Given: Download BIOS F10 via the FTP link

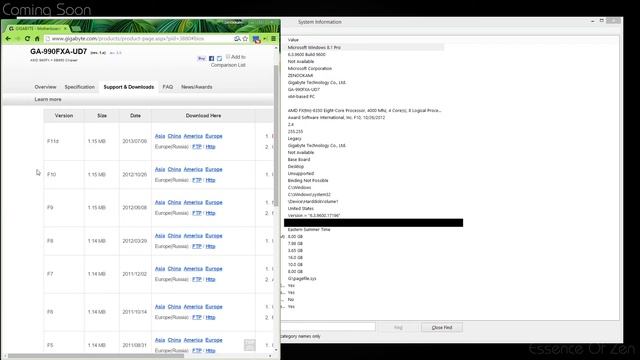Looking at the screenshot, I should [x=197, y=180].
